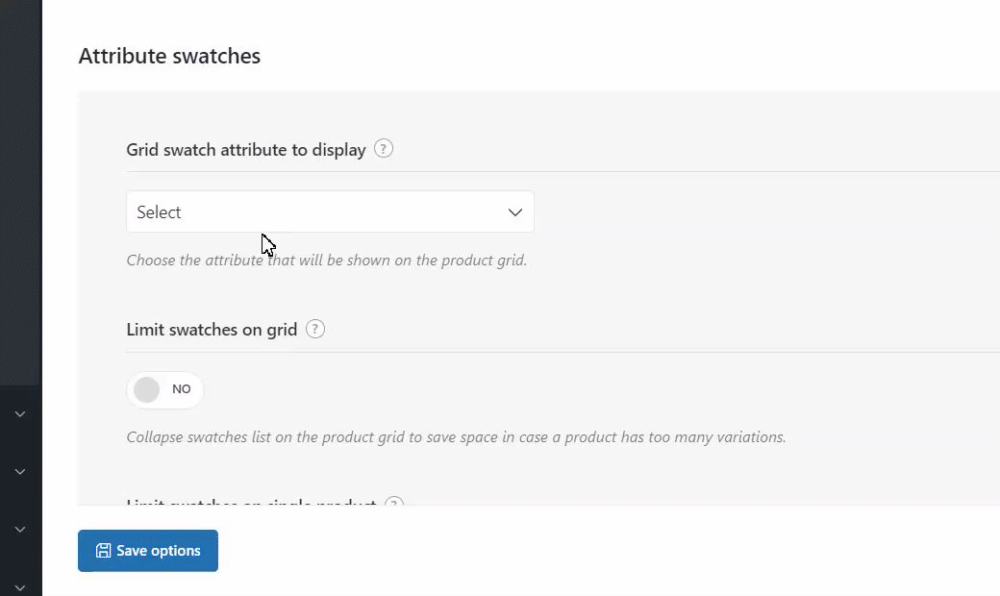The image size is (1000, 596).
Task: Open the Grid swatch attribute Select dropdown
Action: (x=329, y=212)
